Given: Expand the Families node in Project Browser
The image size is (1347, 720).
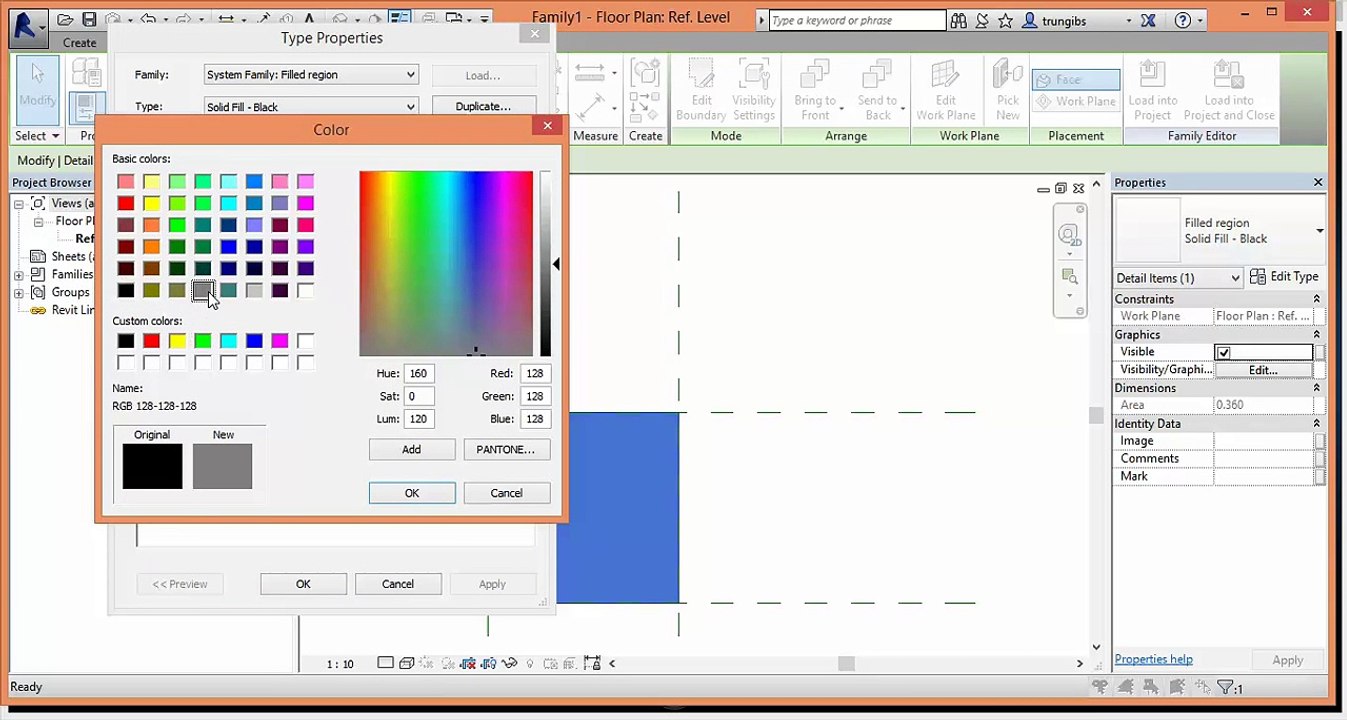Looking at the screenshot, I should click(19, 275).
